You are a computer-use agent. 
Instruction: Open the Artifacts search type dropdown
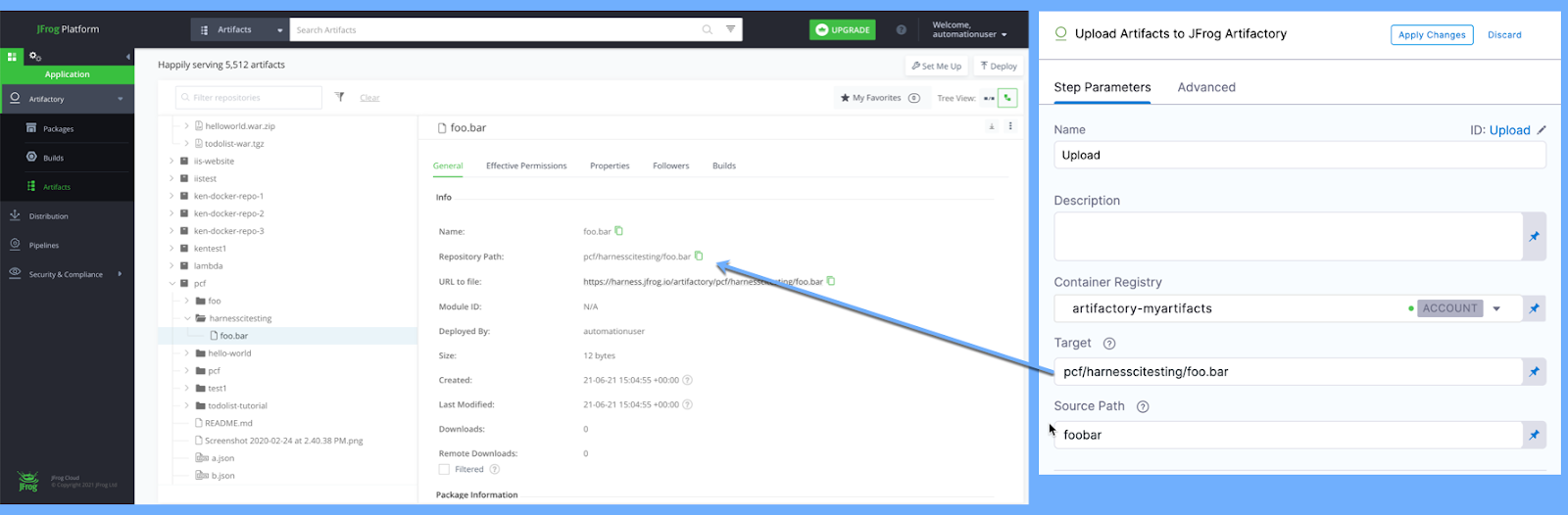point(241,30)
